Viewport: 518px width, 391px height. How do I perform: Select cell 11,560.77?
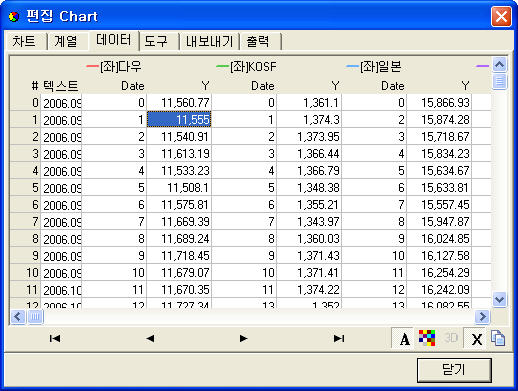(179, 102)
